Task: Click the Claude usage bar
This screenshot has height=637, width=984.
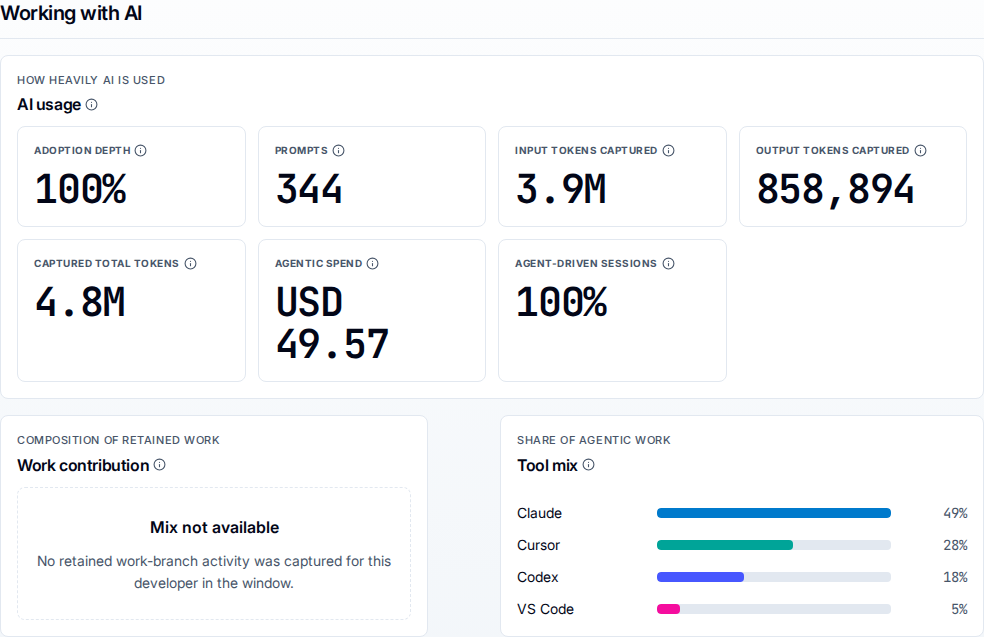Action: (x=774, y=513)
